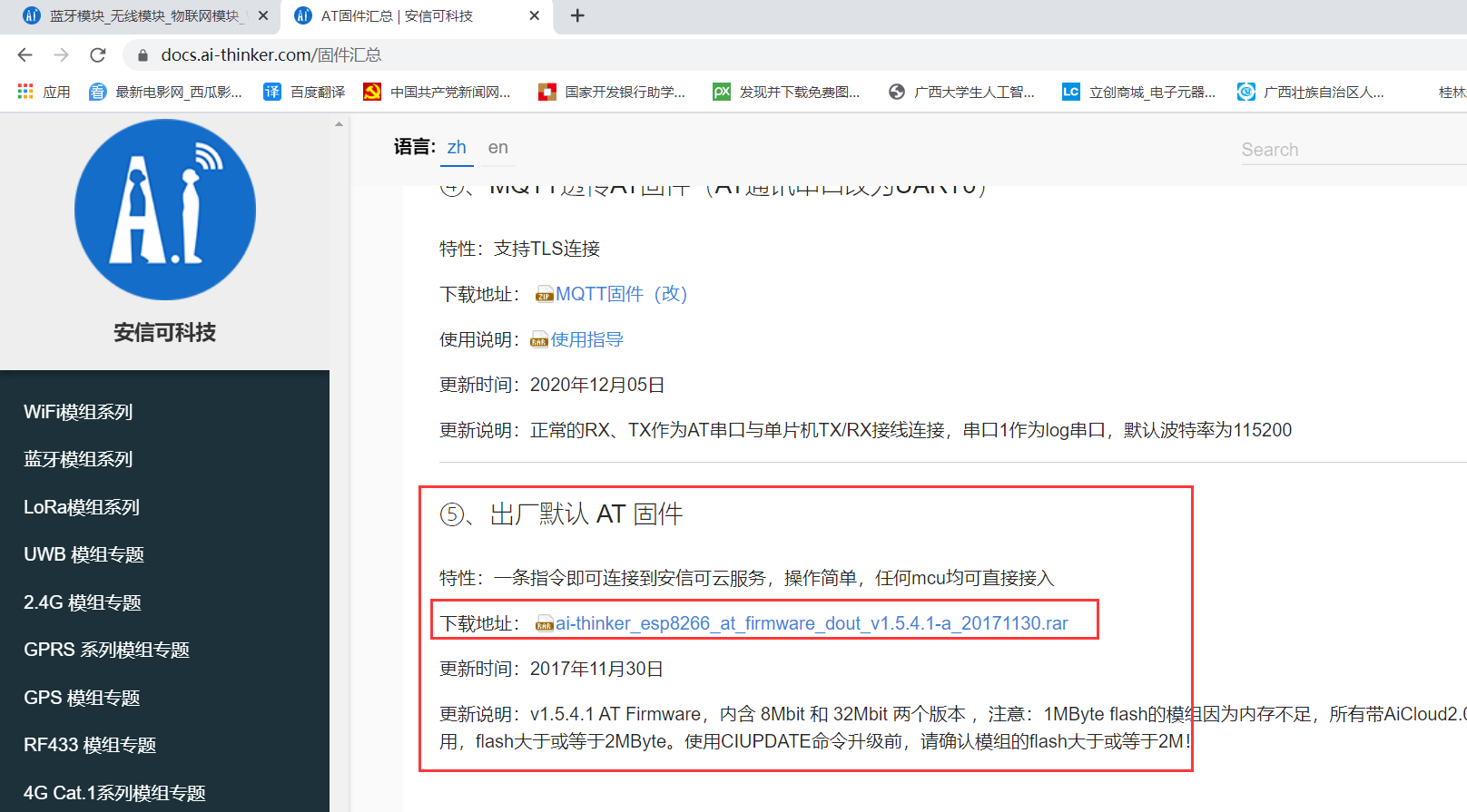1467x812 pixels.
Task: Select the AT固件汇总 | 安信可科技 tab
Action: click(x=418, y=16)
